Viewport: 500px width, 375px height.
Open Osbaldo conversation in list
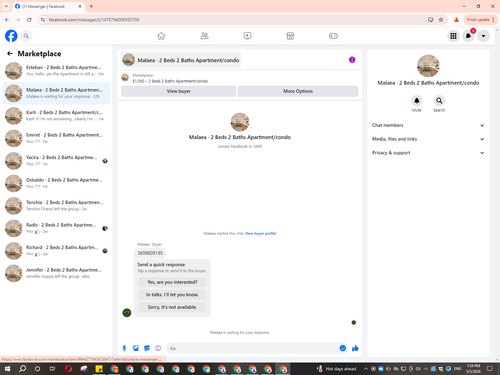pos(56,183)
